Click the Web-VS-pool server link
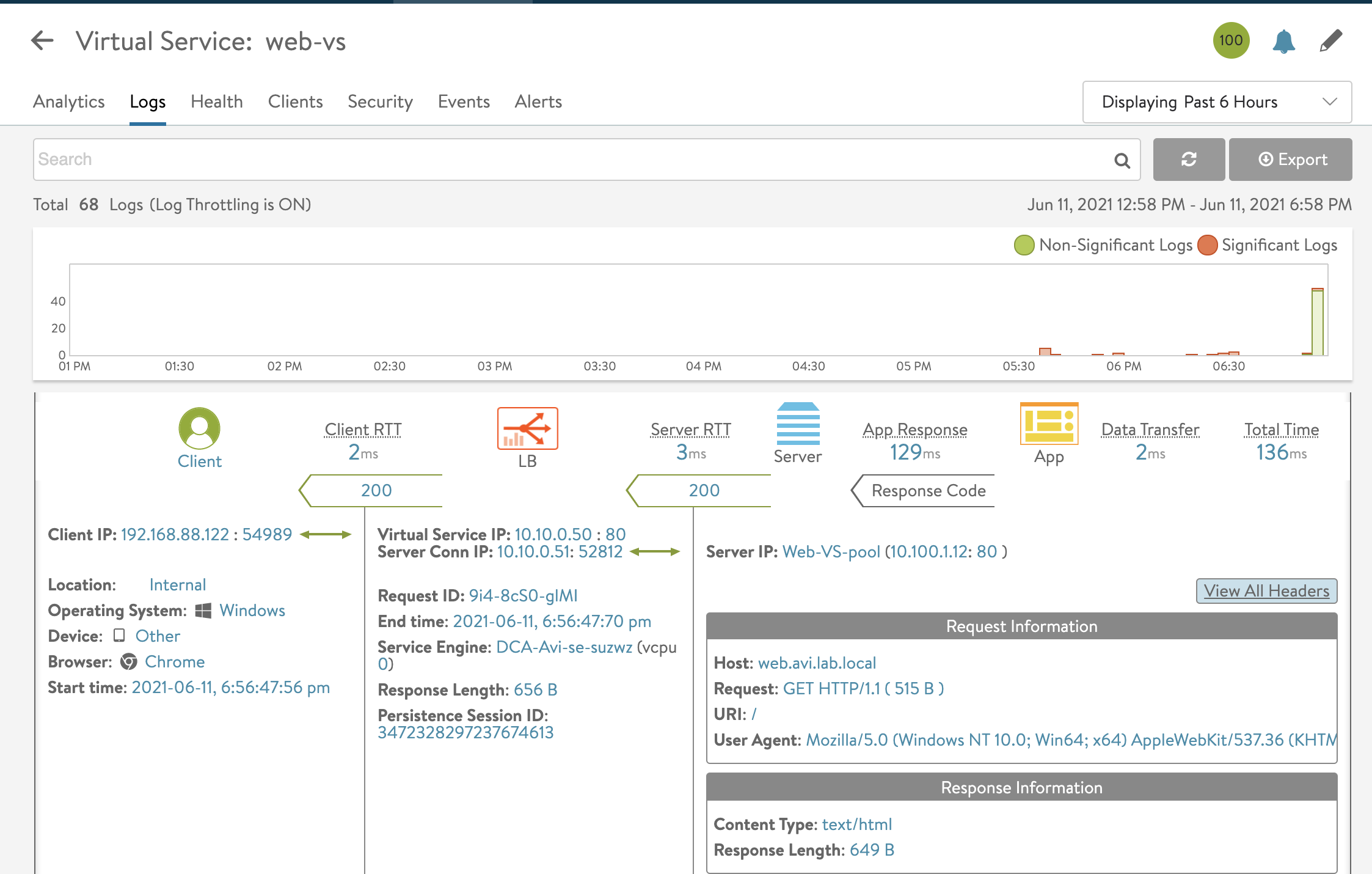The height and width of the screenshot is (874, 1372). pos(831,551)
